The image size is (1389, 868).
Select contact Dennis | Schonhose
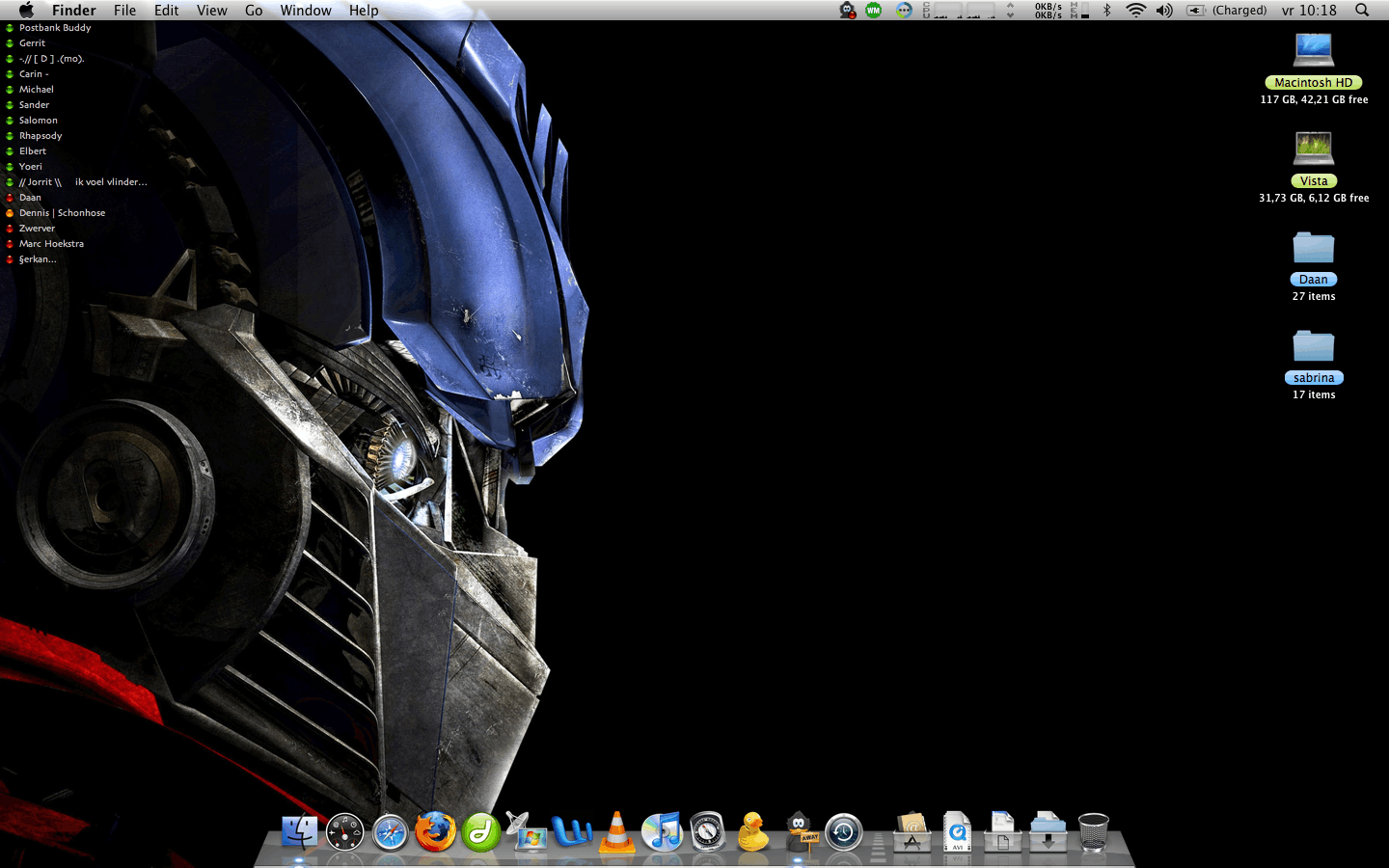tap(62, 213)
